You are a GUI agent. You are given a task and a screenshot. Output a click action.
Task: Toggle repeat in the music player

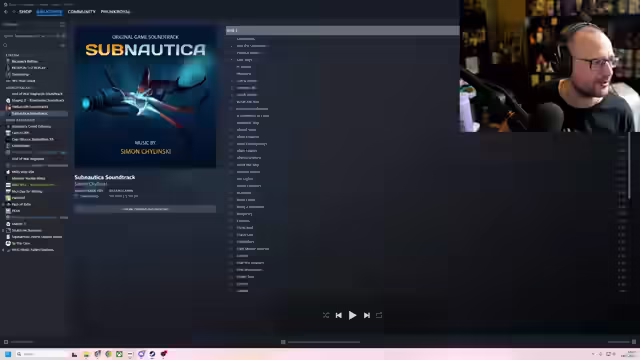point(379,315)
